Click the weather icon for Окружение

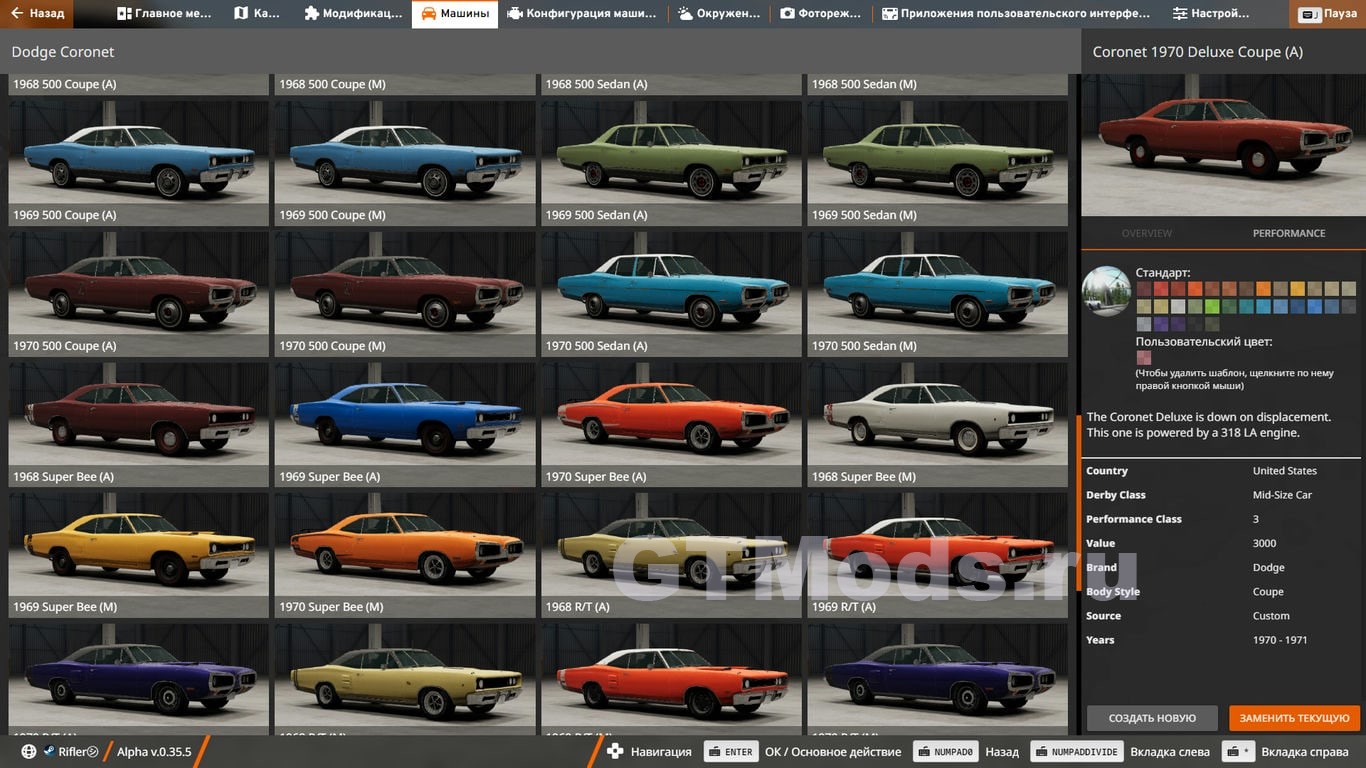(x=685, y=14)
